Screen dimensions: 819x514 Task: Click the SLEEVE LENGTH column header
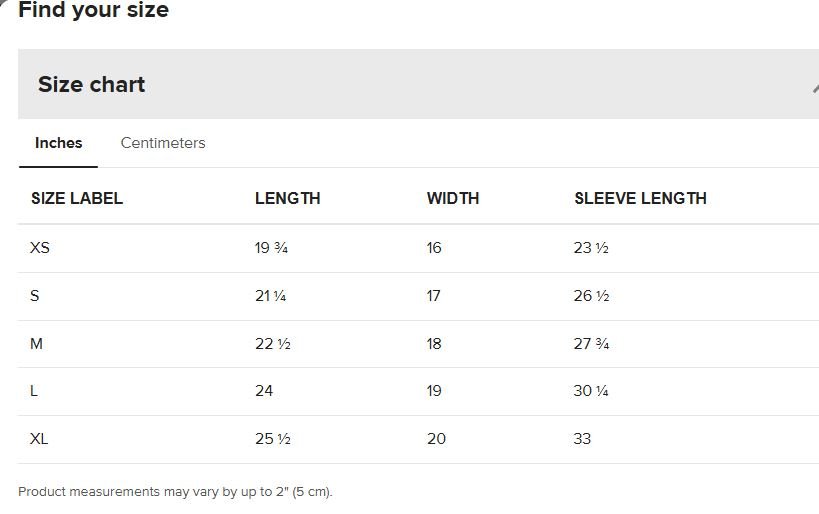(x=640, y=198)
